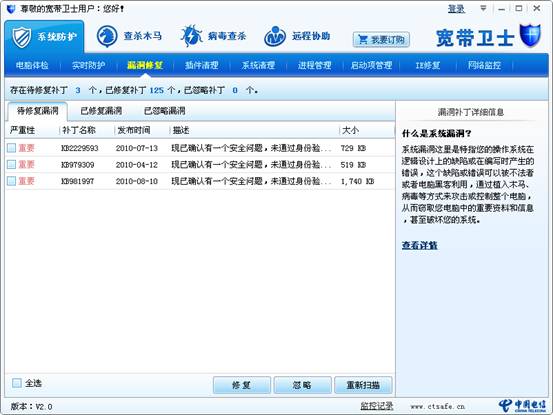
Task: Switch to the 电脑体检 tab
Action: pyautogui.click(x=32, y=65)
